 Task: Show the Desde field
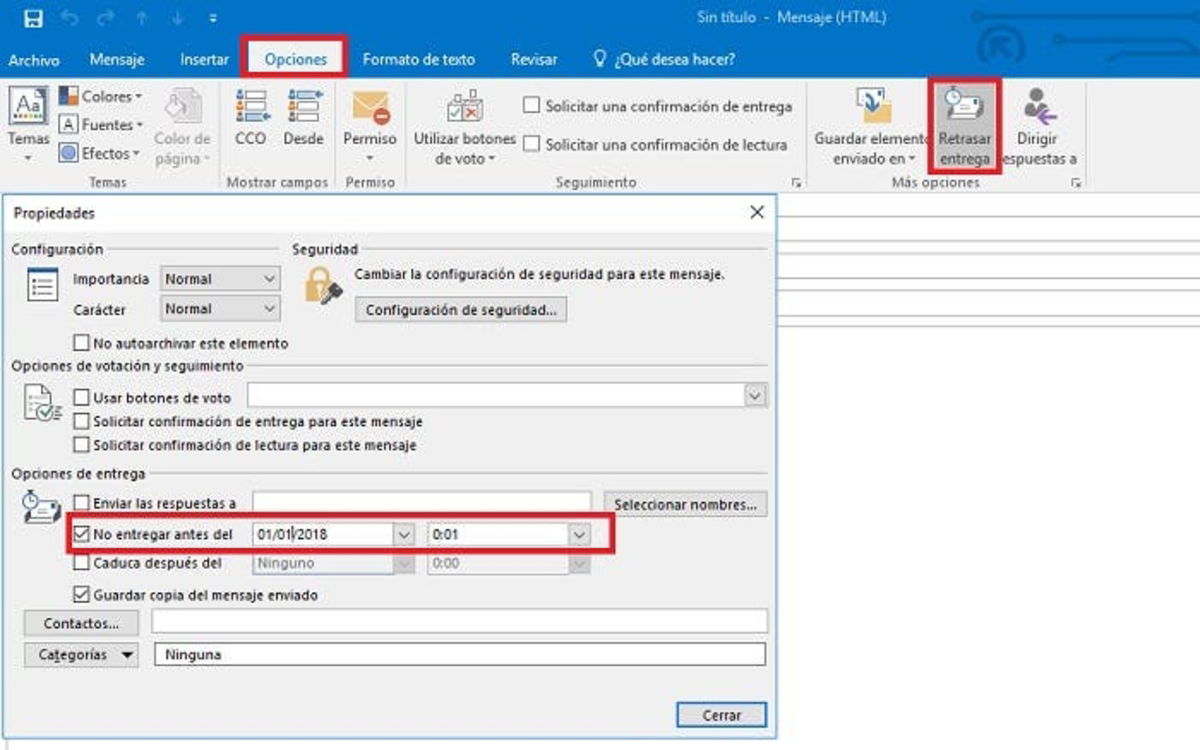303,118
